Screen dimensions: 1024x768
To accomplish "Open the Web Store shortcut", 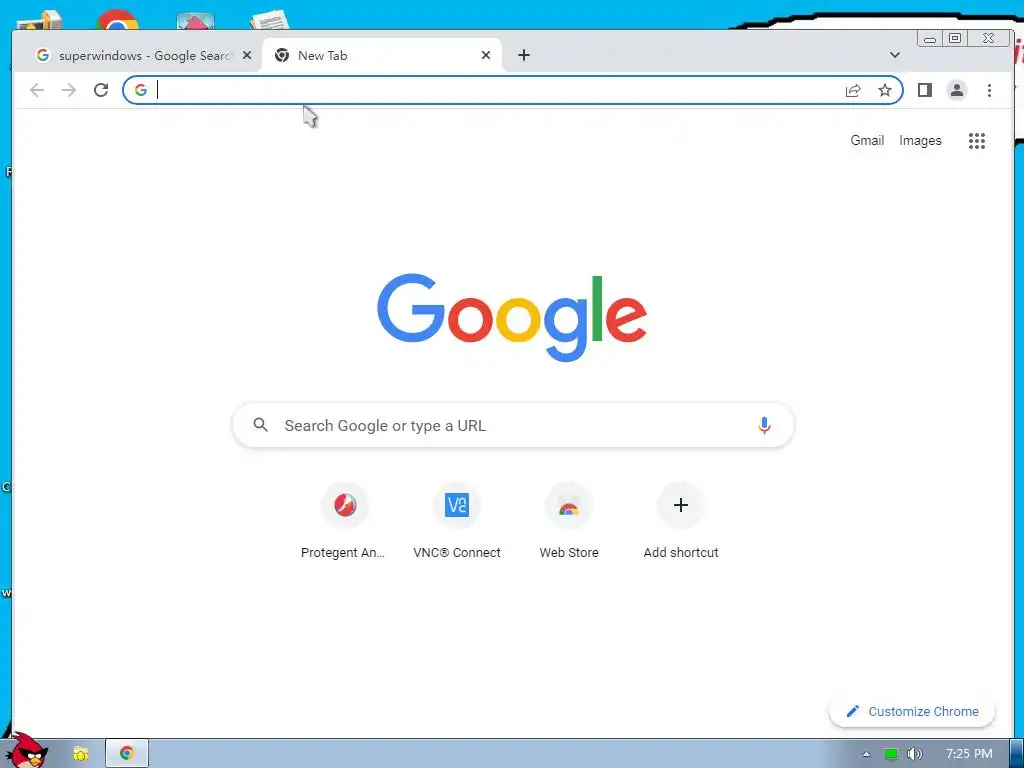I will (x=569, y=520).
